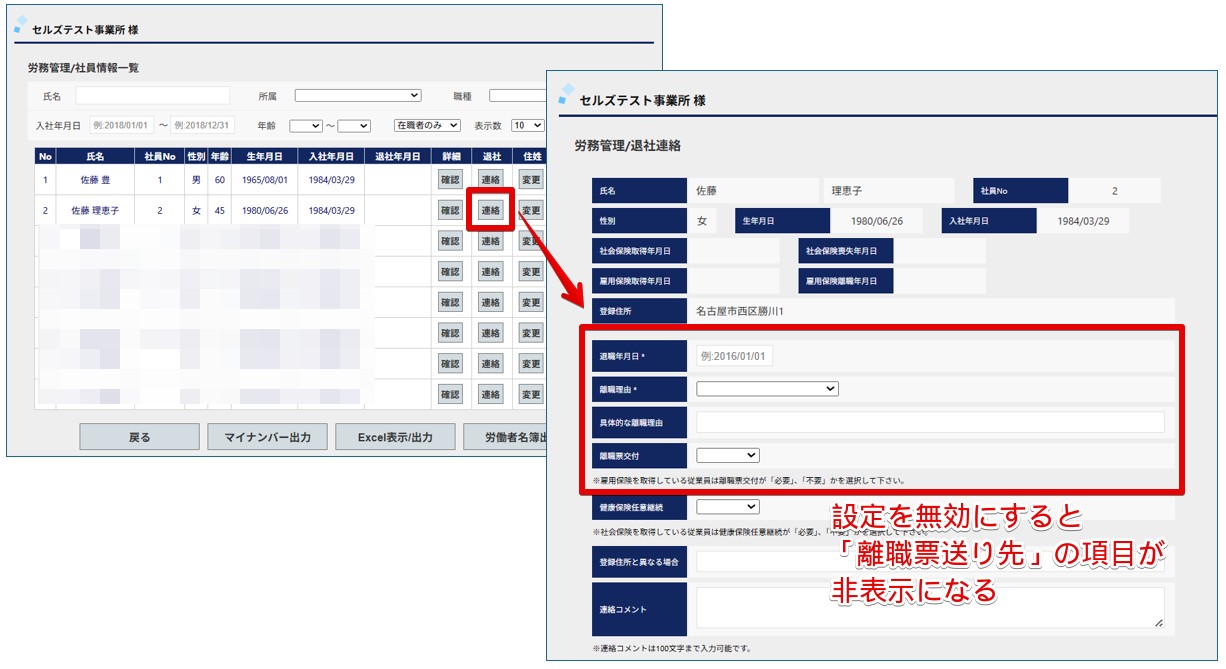
Task: Open the second 年齢 range dropdown
Action: tap(354, 126)
